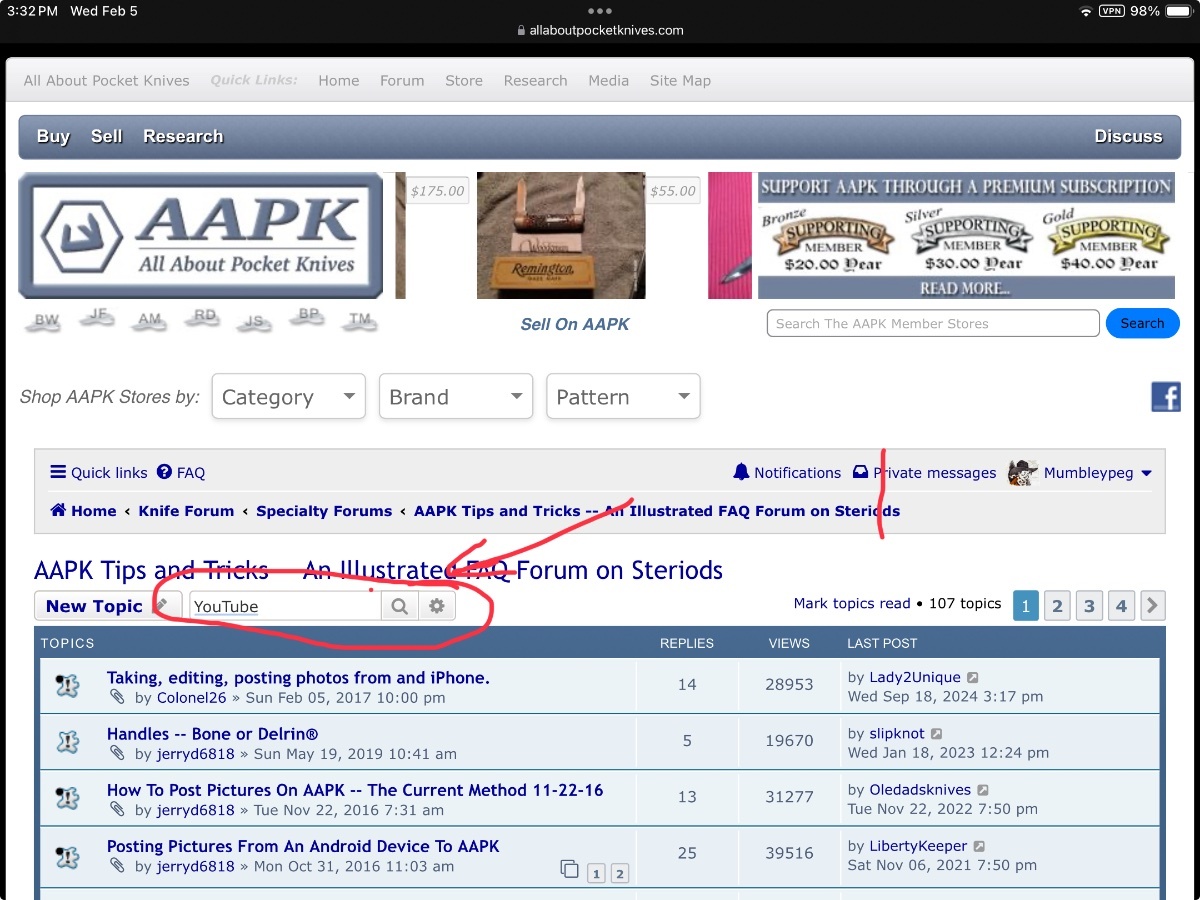Open topic Handles -- Bone or Delrin

coord(213,734)
